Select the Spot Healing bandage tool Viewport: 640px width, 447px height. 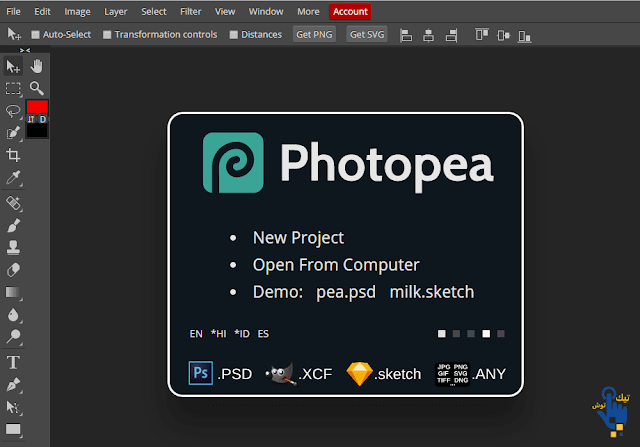click(13, 203)
